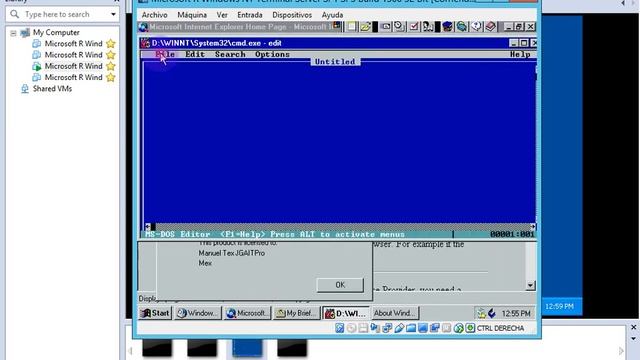Select the My Computer tree item
Viewport: 640px width, 360px height.
click(56, 32)
